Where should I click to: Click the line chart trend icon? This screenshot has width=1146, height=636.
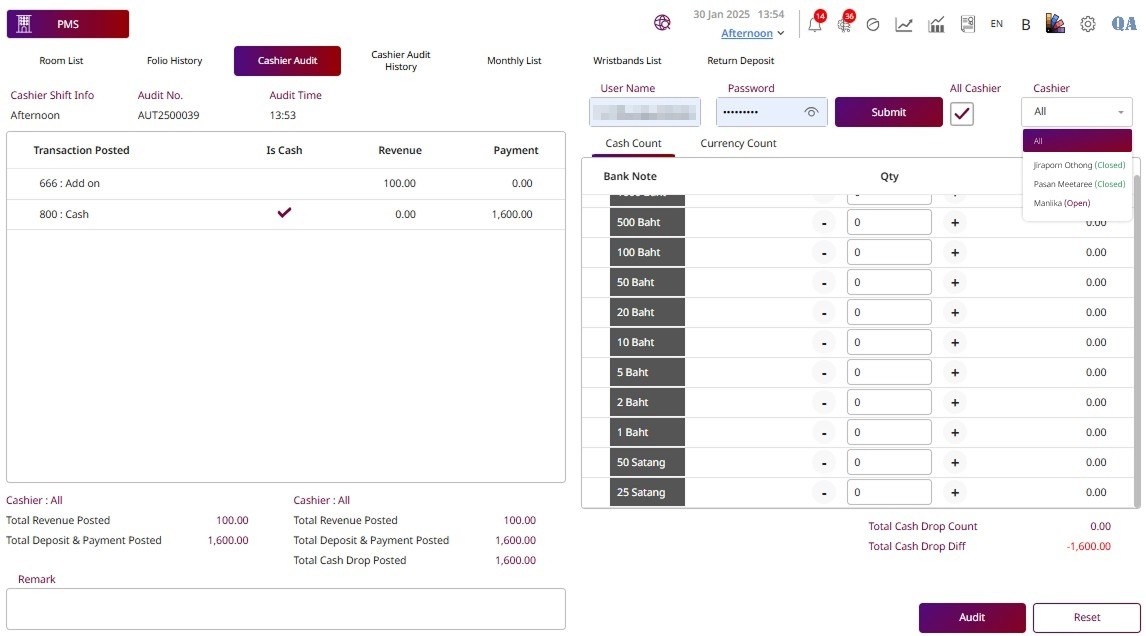904,25
